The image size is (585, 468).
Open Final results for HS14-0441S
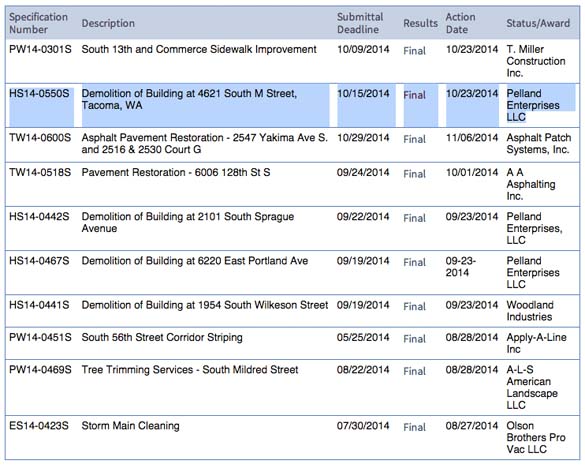click(414, 306)
